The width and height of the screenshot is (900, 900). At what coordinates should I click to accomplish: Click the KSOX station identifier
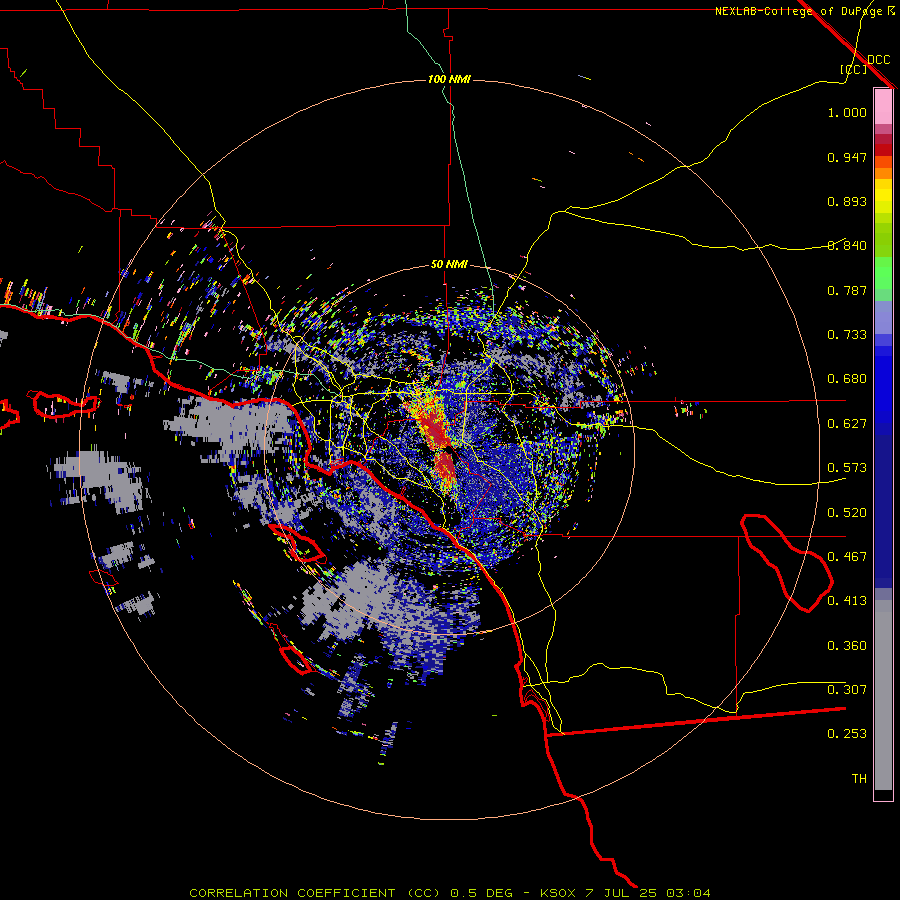[x=557, y=893]
